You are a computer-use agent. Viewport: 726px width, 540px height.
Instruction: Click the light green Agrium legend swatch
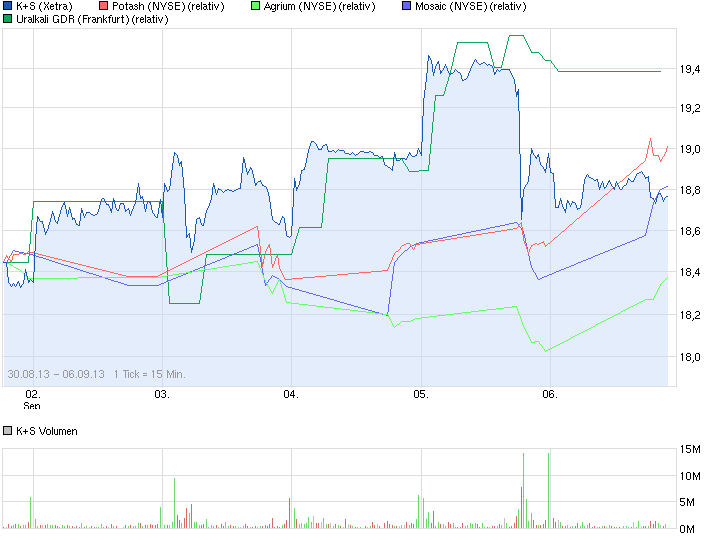[255, 6]
